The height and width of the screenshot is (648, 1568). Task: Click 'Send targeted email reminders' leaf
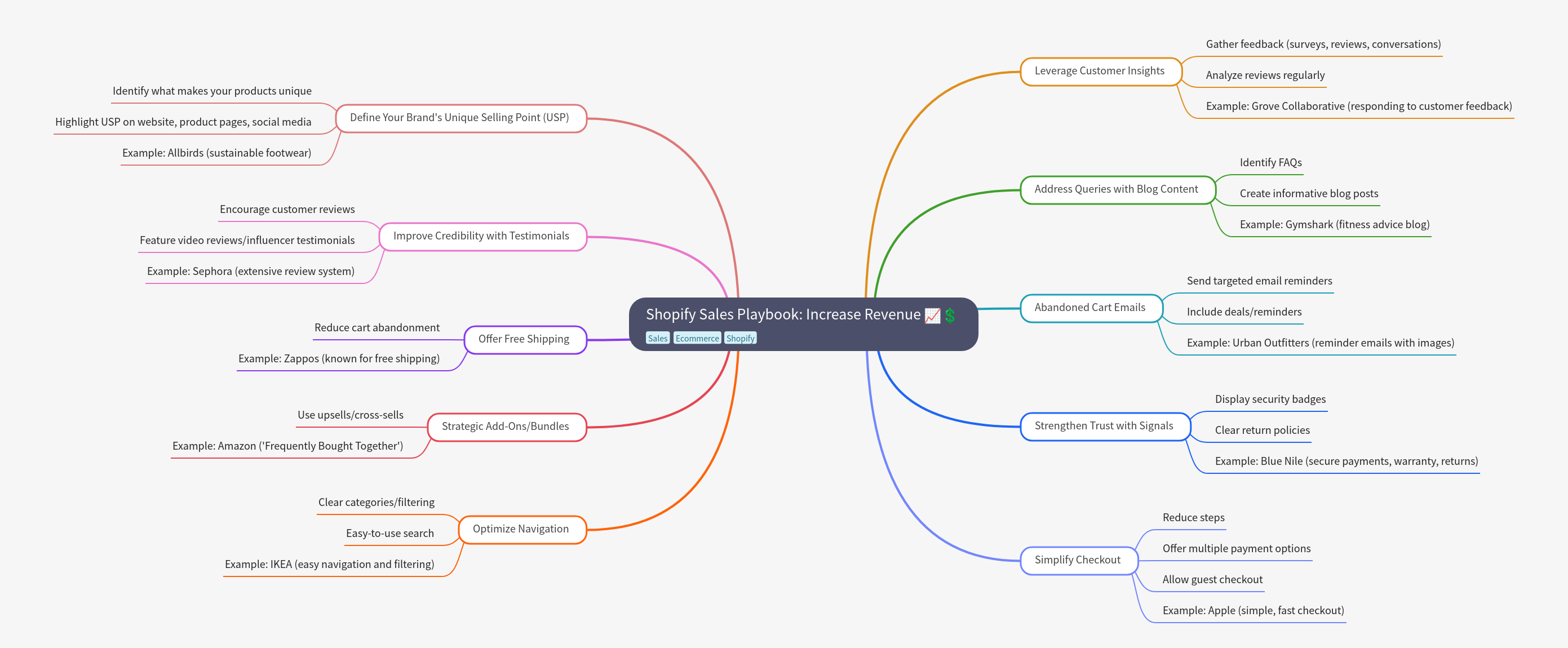pos(1259,281)
